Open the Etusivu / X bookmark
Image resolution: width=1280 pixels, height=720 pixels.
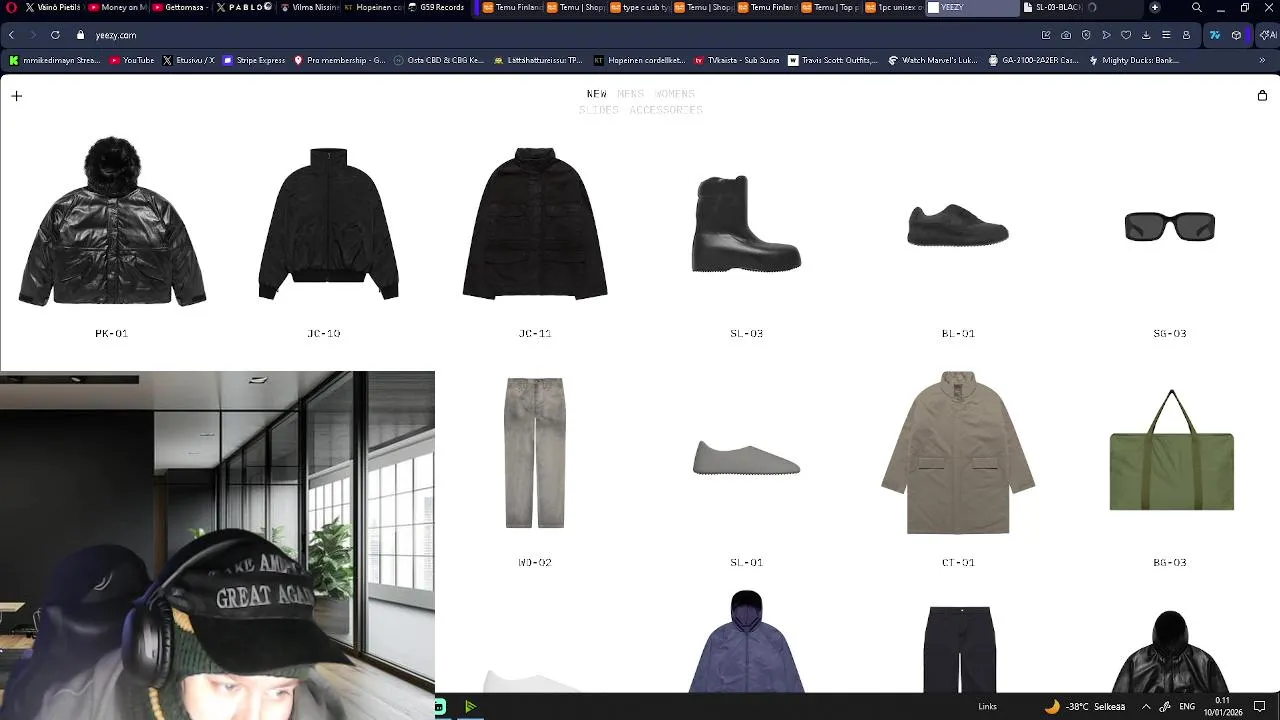coord(188,60)
